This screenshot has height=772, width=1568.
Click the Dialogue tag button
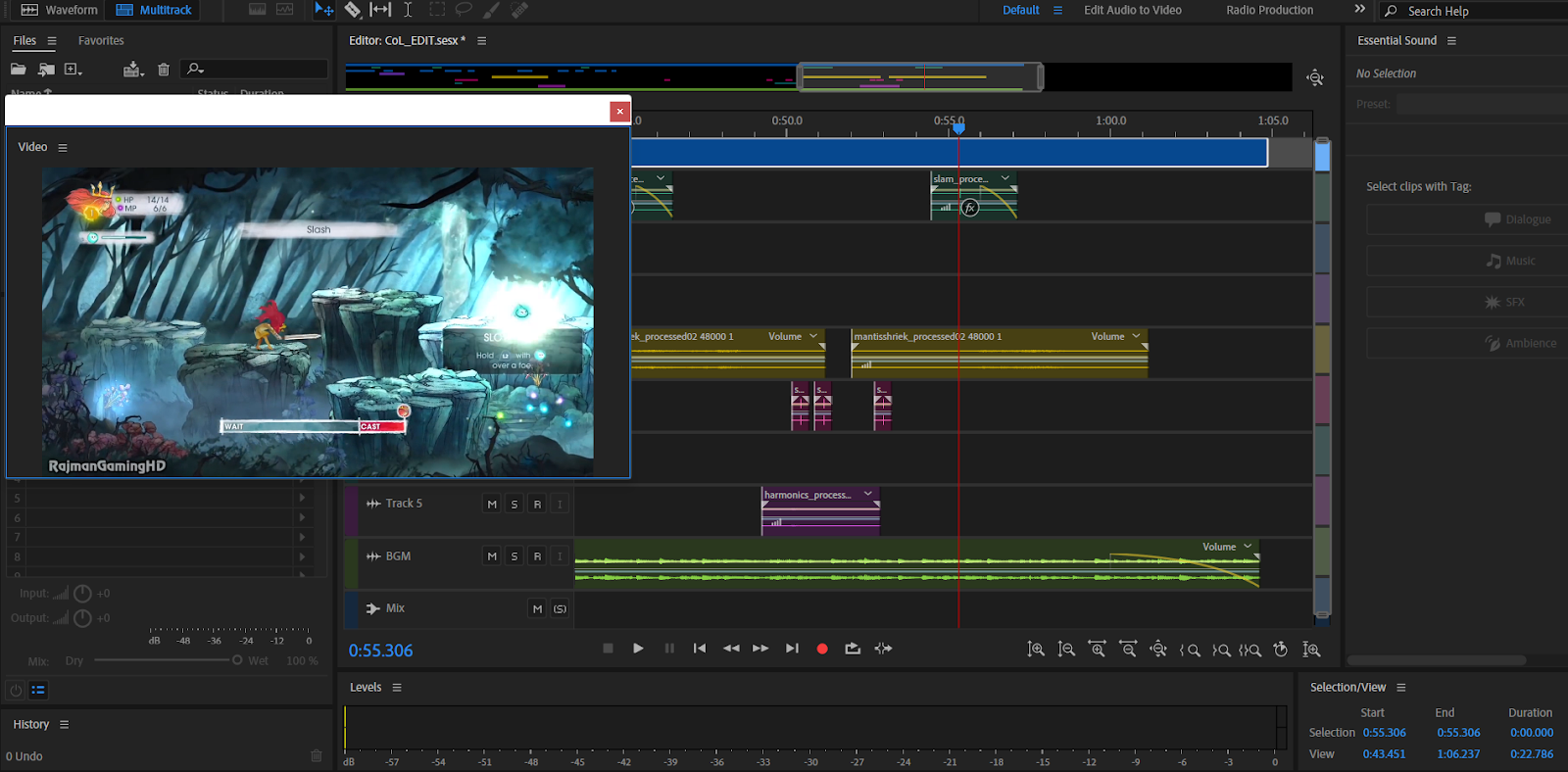pos(1466,219)
